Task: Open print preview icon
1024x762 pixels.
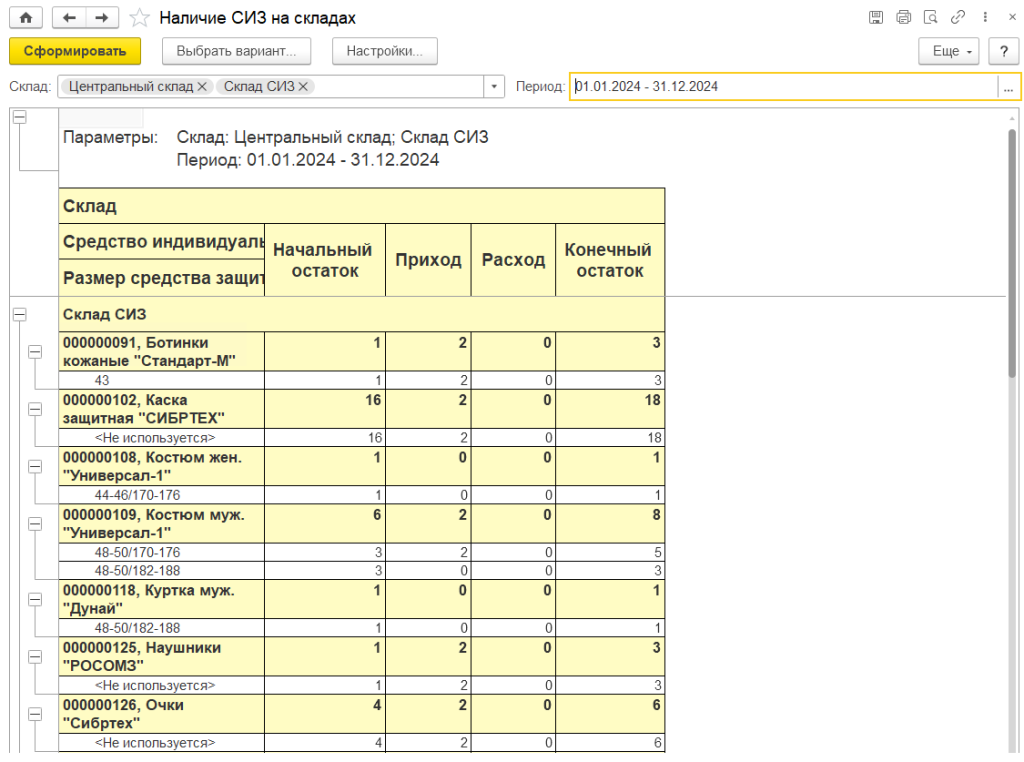Action: pyautogui.click(x=931, y=18)
